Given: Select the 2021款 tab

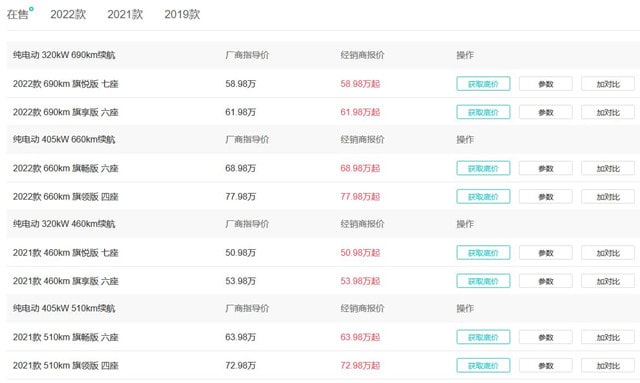Looking at the screenshot, I should click(125, 14).
